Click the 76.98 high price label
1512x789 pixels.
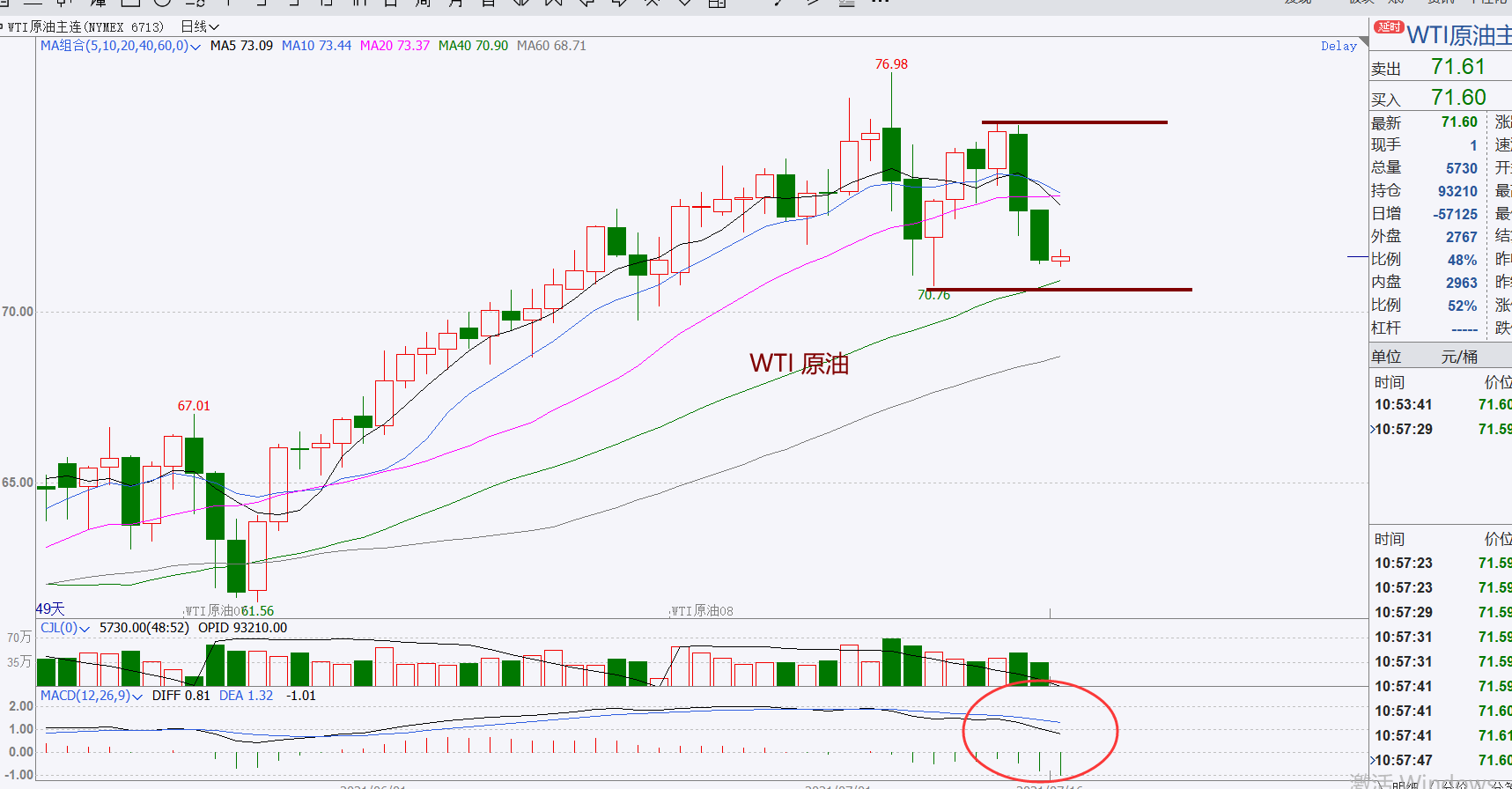(x=891, y=64)
